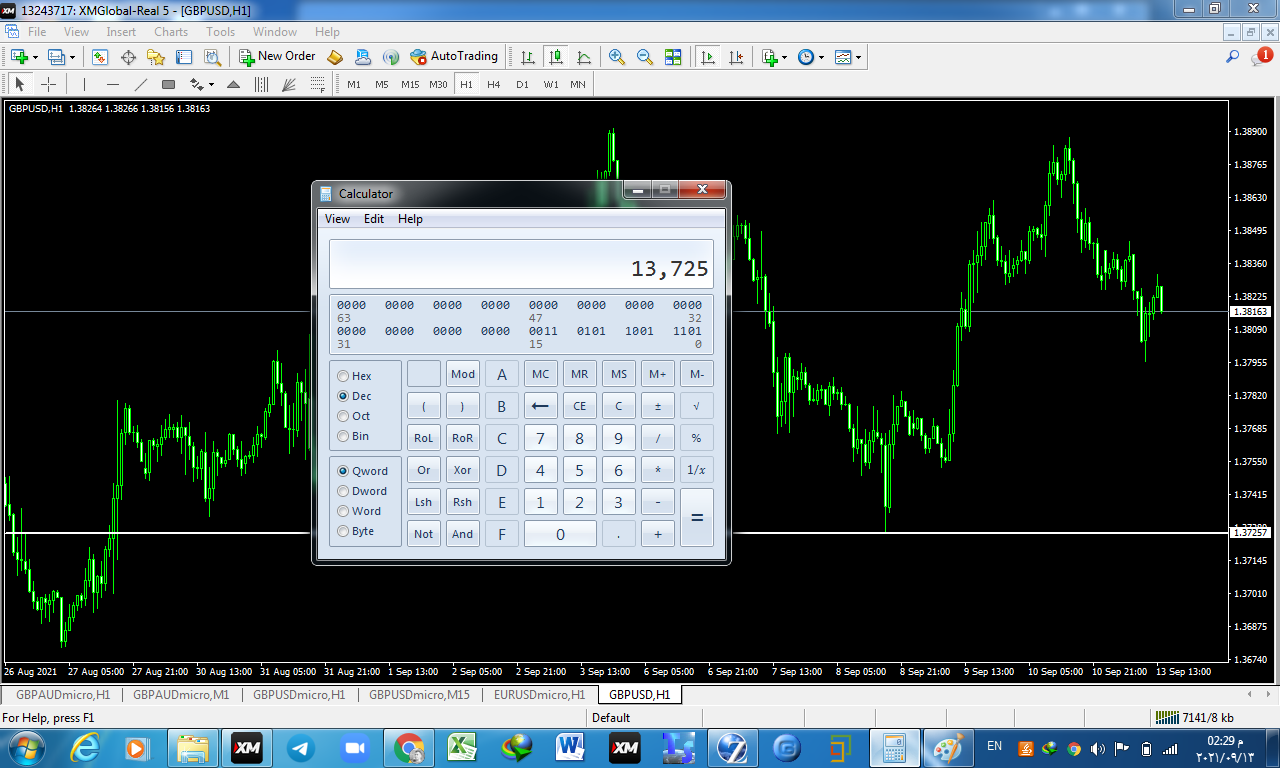Click the Windows Start button
The height and width of the screenshot is (768, 1280).
coord(25,747)
